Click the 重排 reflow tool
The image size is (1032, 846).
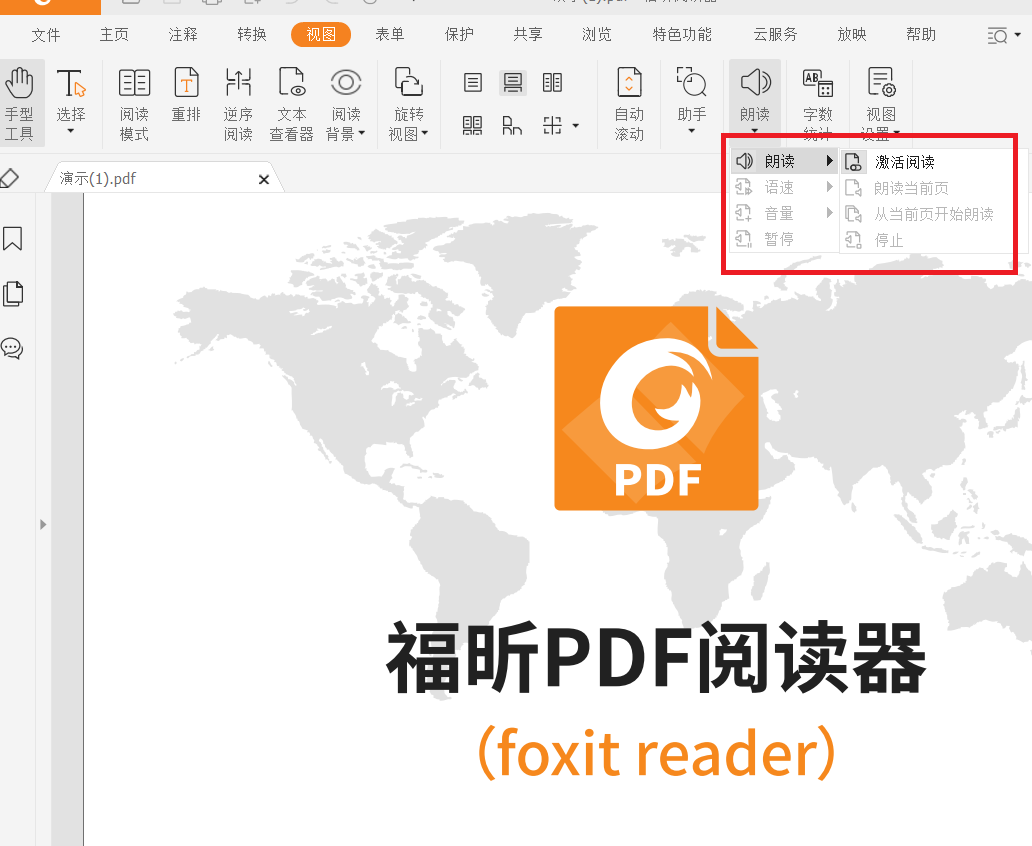pyautogui.click(x=186, y=100)
